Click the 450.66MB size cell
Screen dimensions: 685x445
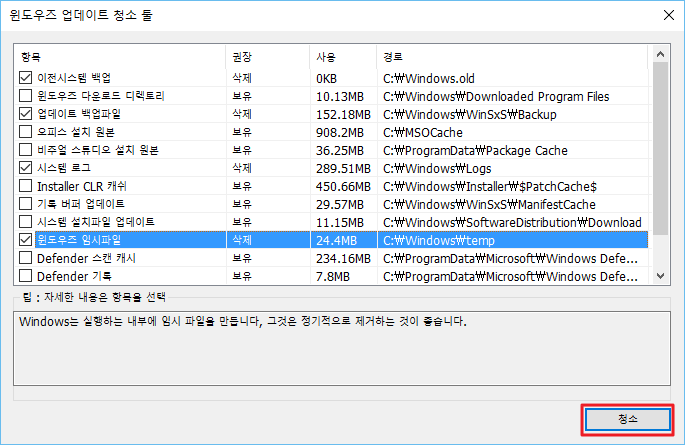tap(343, 186)
